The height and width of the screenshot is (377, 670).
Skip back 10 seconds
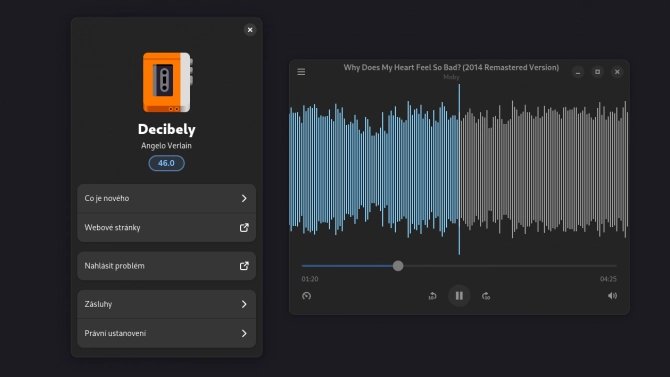point(432,296)
